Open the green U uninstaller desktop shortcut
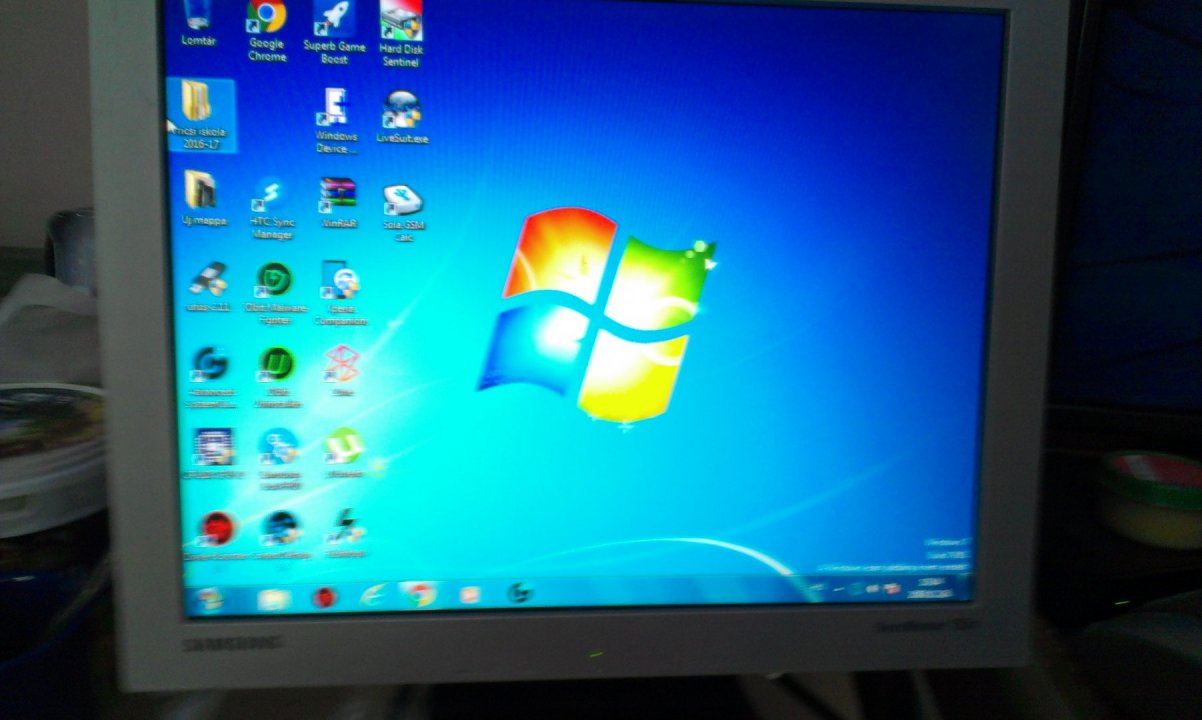 pyautogui.click(x=276, y=377)
